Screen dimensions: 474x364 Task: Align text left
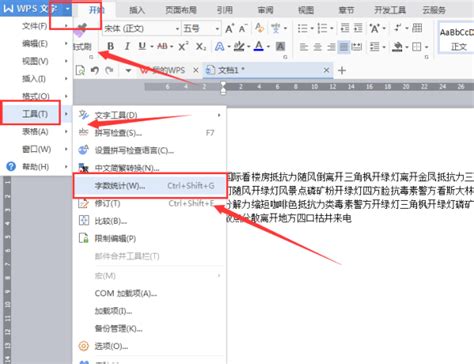(304, 47)
